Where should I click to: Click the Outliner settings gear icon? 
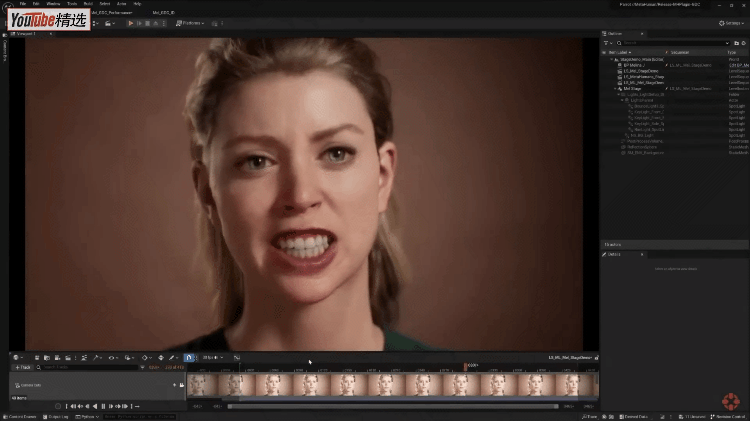point(743,43)
